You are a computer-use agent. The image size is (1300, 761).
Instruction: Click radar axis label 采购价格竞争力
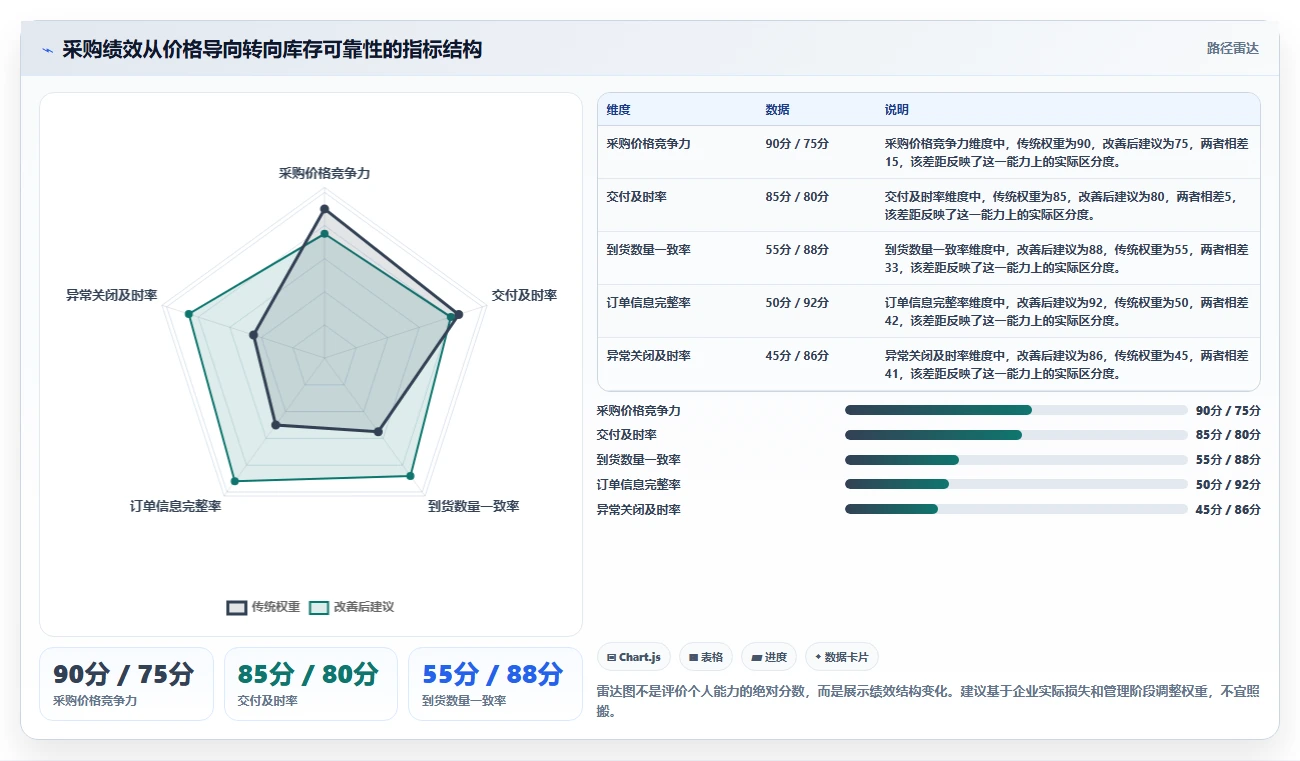pyautogui.click(x=324, y=173)
